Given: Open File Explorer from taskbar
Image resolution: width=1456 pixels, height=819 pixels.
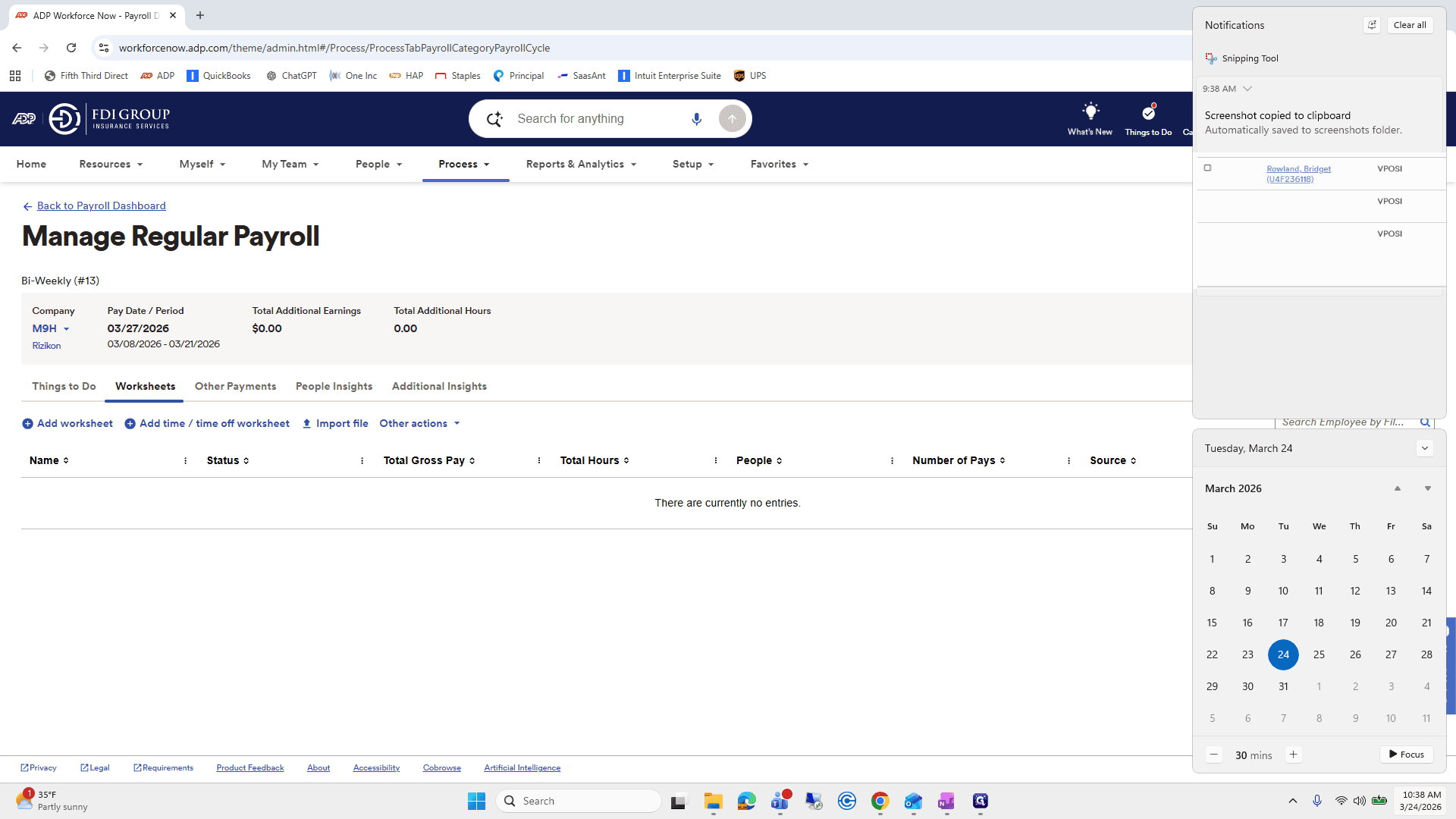Looking at the screenshot, I should [713, 801].
